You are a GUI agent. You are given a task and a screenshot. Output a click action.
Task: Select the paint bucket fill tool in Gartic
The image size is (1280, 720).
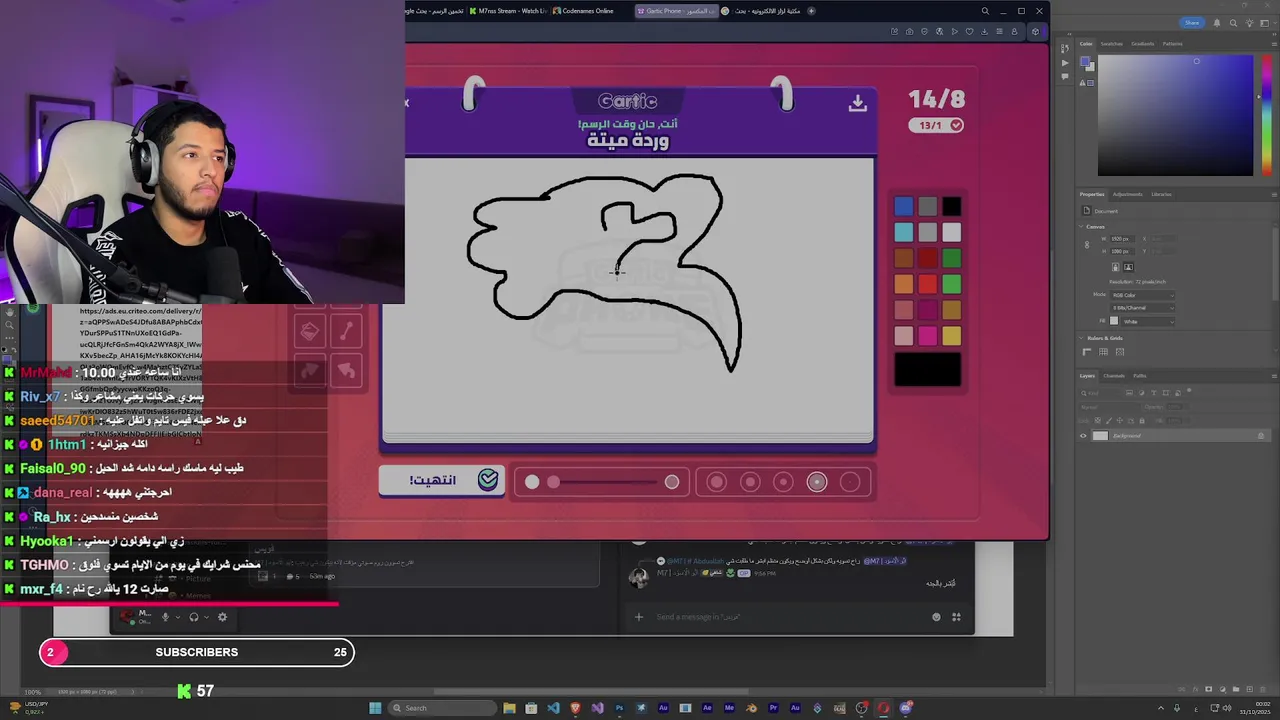310,331
